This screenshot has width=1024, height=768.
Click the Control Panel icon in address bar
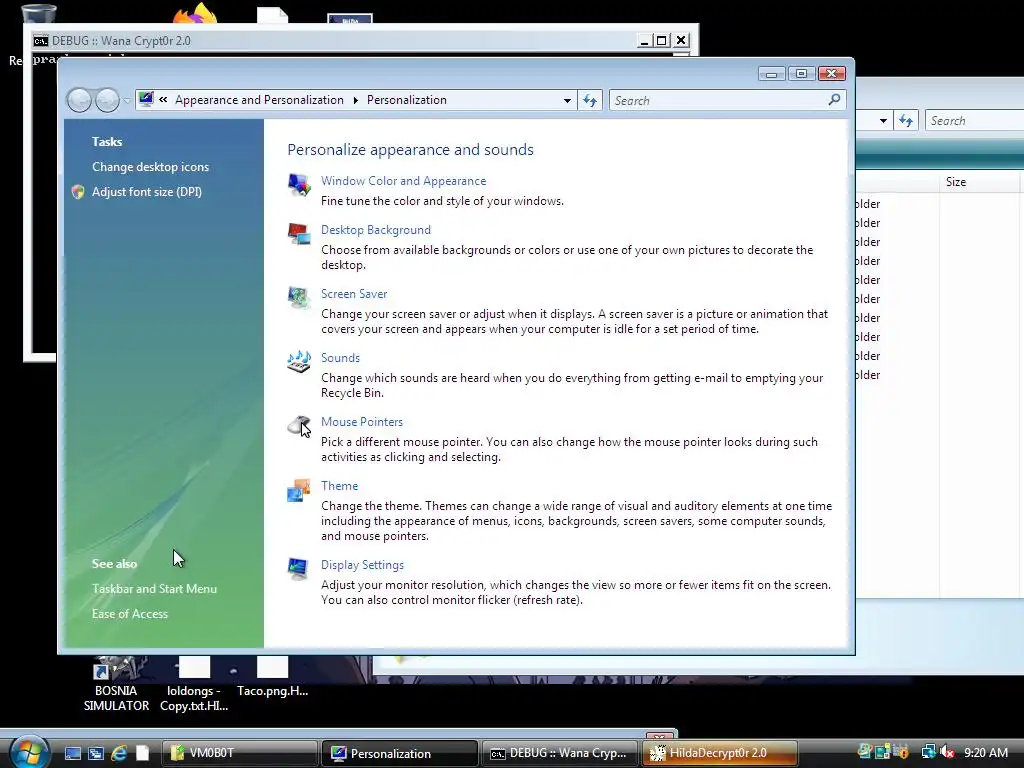146,99
